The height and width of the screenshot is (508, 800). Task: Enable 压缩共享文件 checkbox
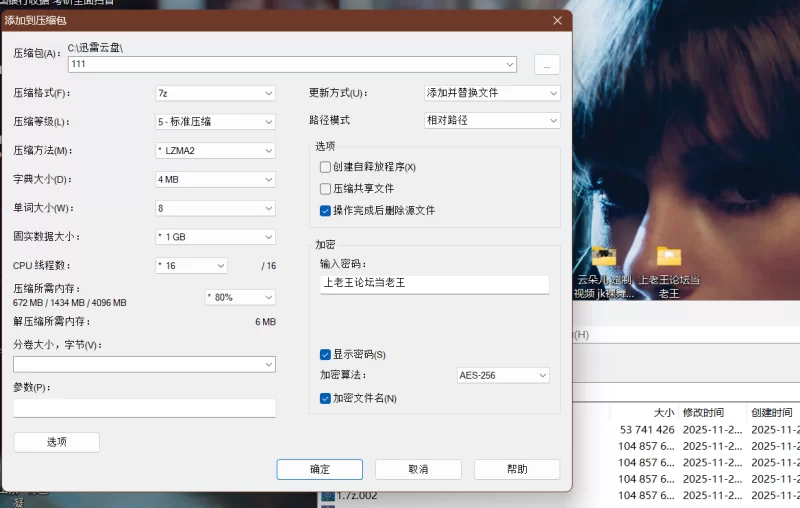(x=325, y=189)
